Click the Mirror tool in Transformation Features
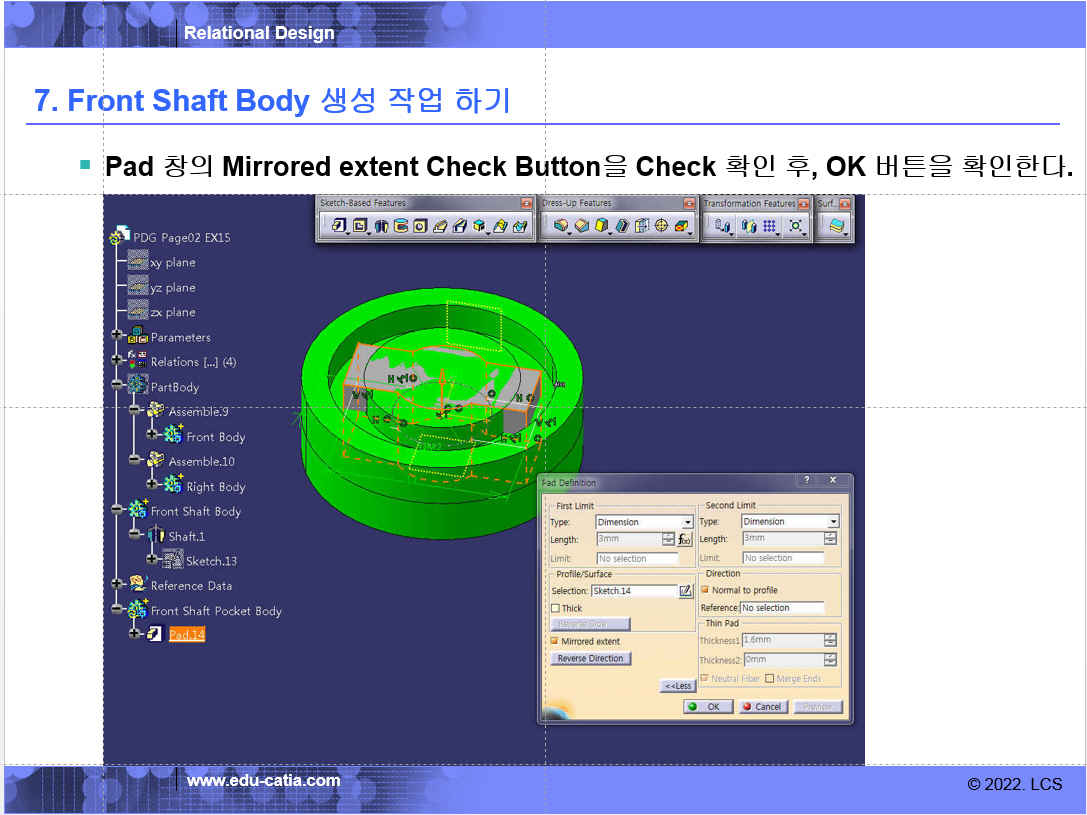 coord(748,227)
